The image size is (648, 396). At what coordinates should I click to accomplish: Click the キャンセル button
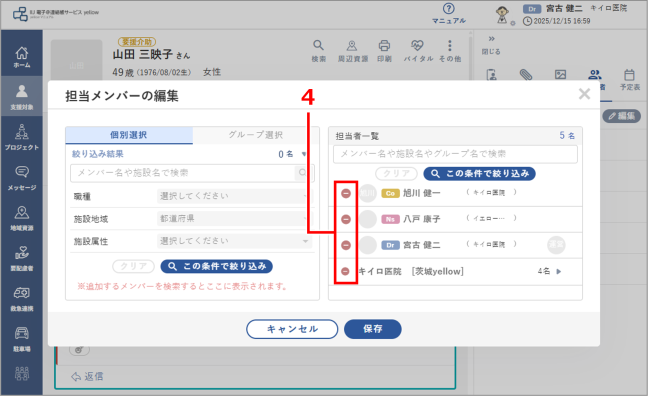click(292, 329)
